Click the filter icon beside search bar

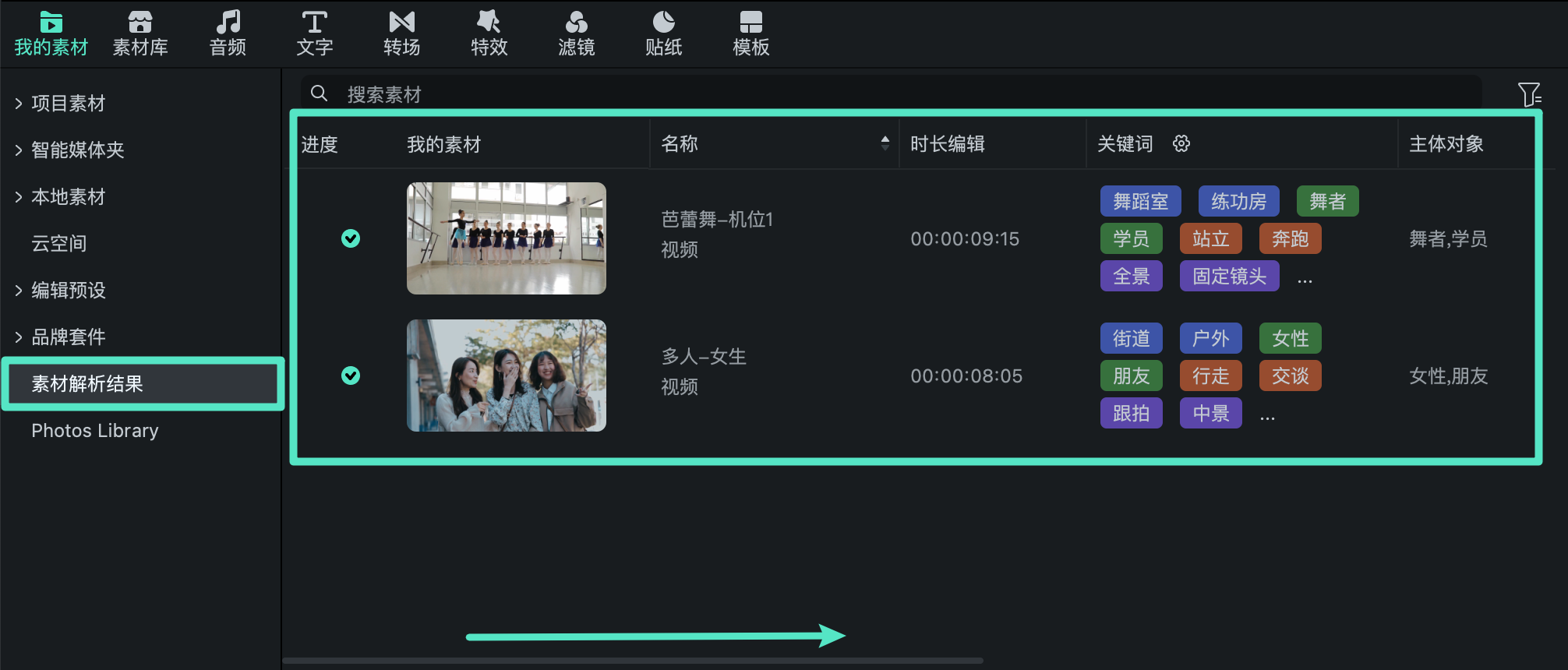1529,94
